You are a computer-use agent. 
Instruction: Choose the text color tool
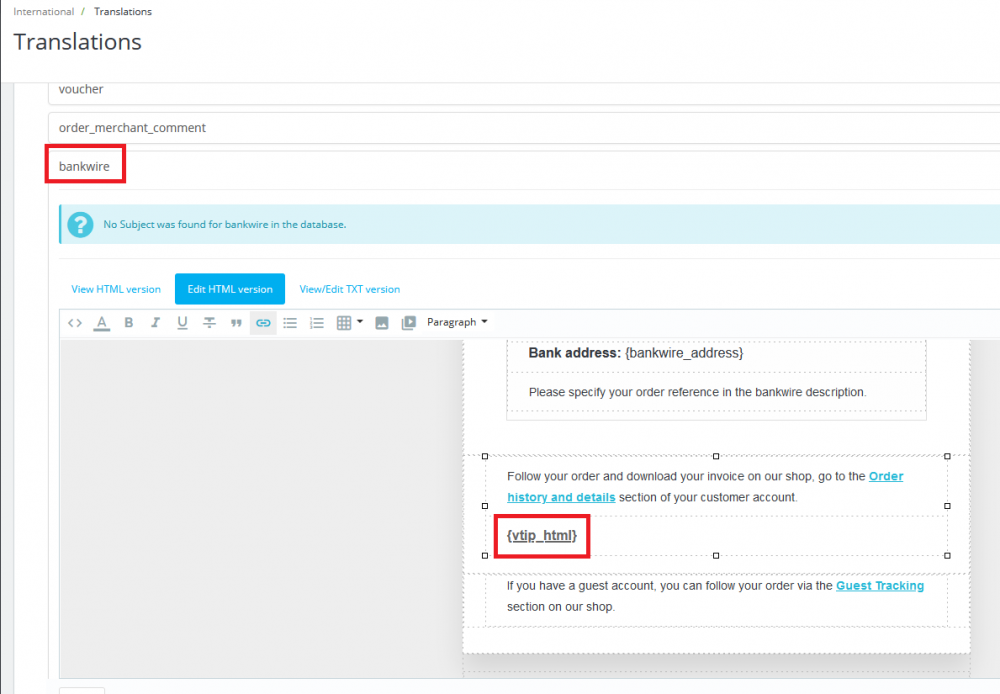pos(101,323)
